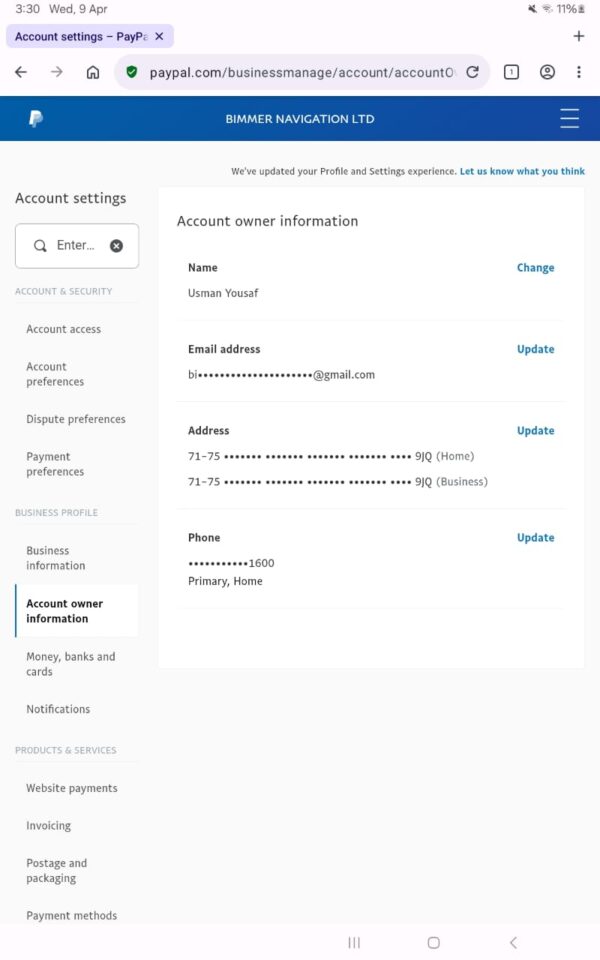Click Change next to Name
The width and height of the screenshot is (600, 960).
[535, 268]
